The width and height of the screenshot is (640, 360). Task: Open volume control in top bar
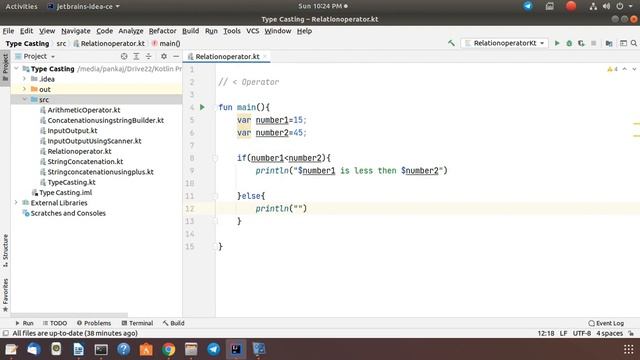click(x=607, y=6)
